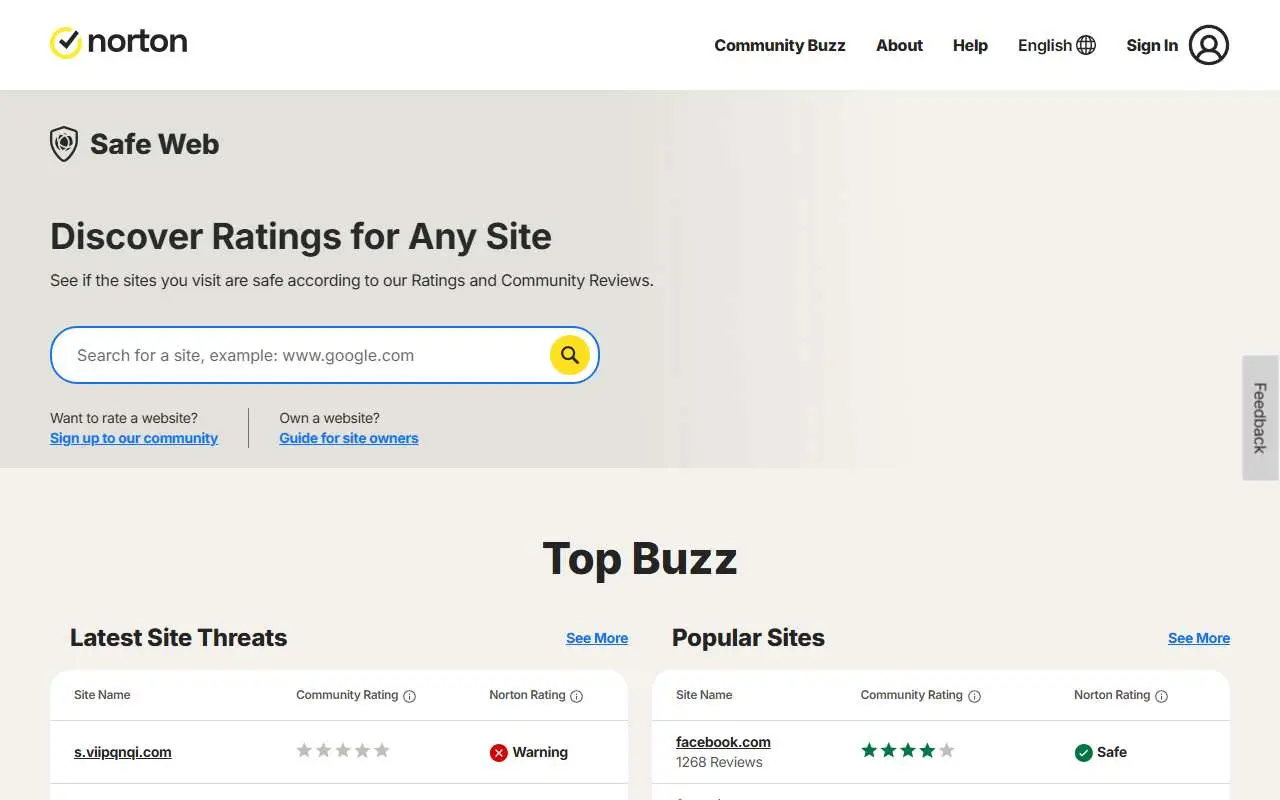Click the Top Buzz heading

coord(640,559)
